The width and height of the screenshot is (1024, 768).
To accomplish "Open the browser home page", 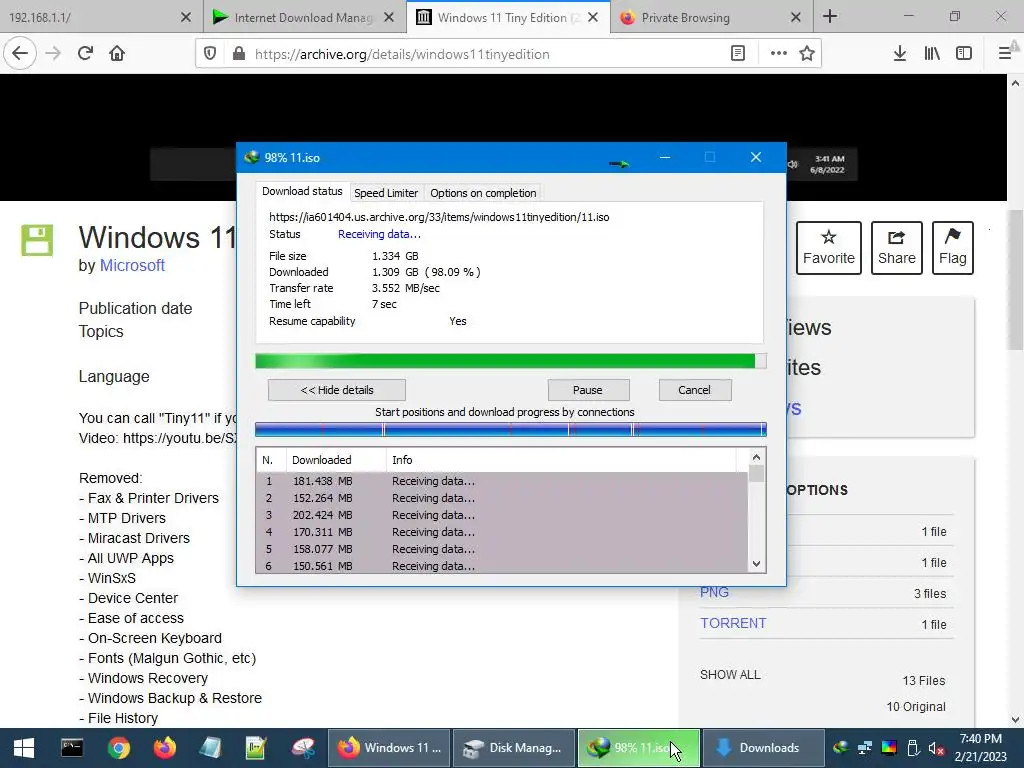I will pos(117,54).
